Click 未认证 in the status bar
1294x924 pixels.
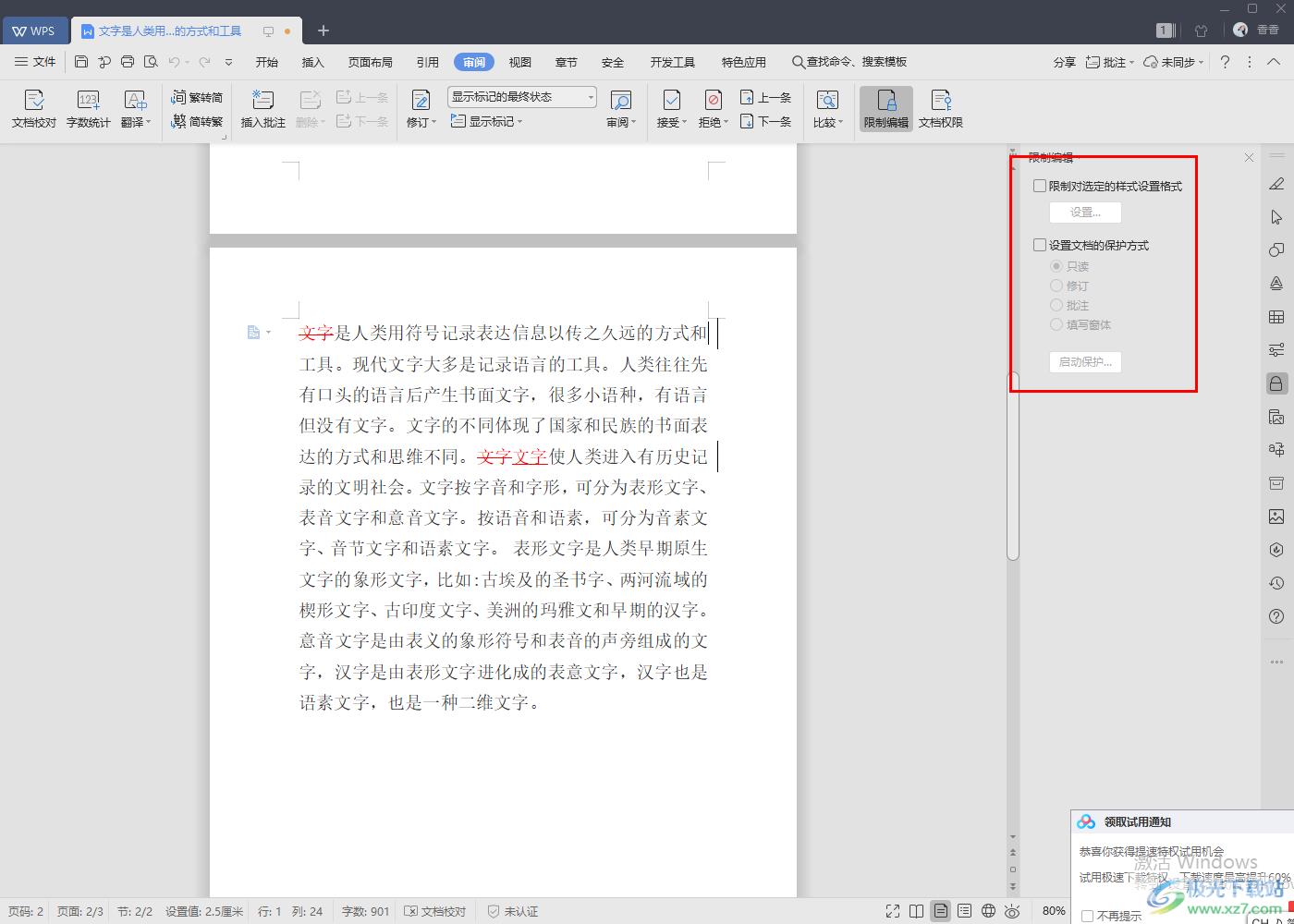click(x=512, y=911)
